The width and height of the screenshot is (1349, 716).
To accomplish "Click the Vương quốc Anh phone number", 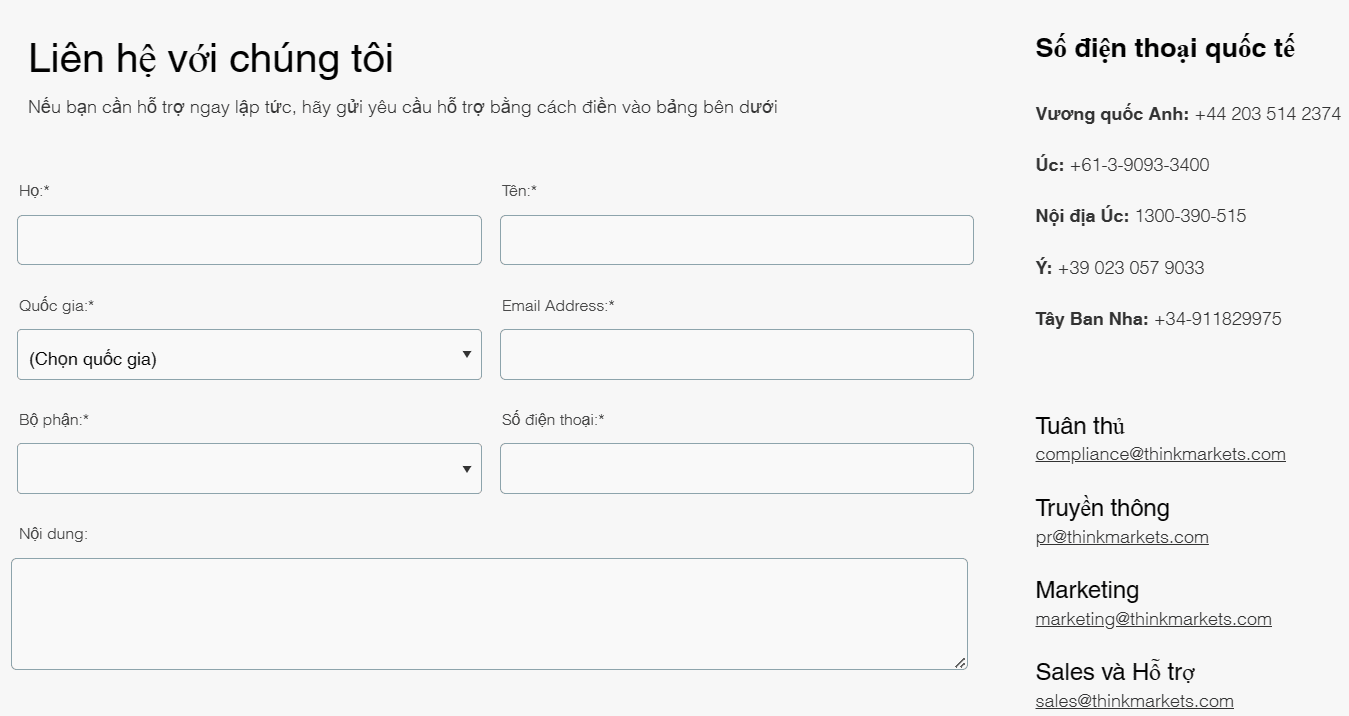I will coord(1267,114).
